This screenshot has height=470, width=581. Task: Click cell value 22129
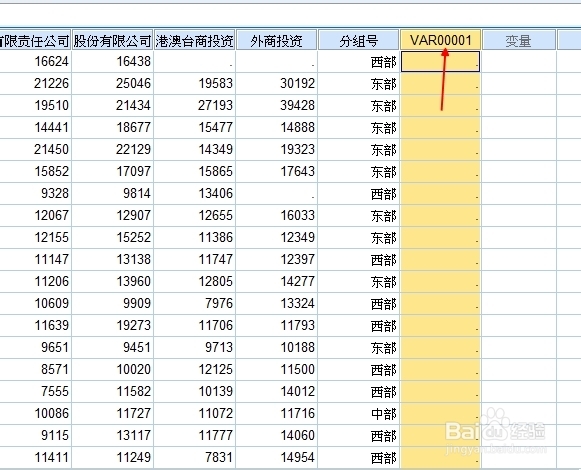(x=133, y=149)
